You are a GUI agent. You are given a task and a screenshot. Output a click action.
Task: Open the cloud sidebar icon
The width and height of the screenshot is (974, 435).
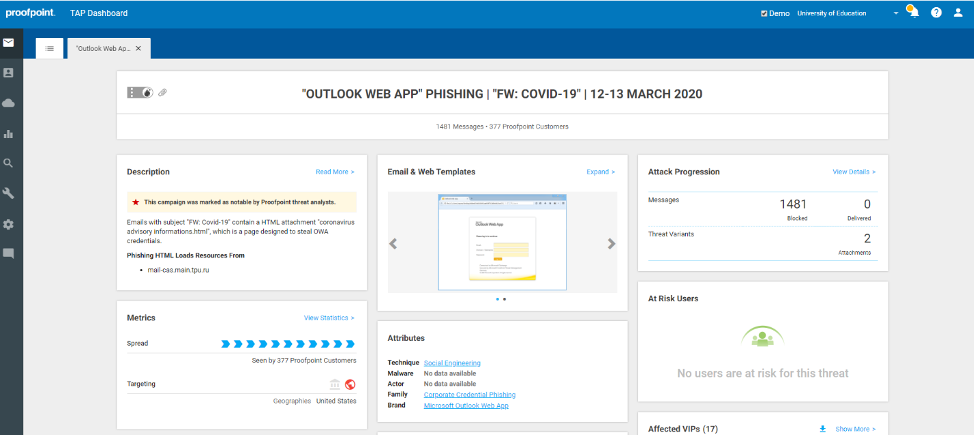pyautogui.click(x=8, y=103)
